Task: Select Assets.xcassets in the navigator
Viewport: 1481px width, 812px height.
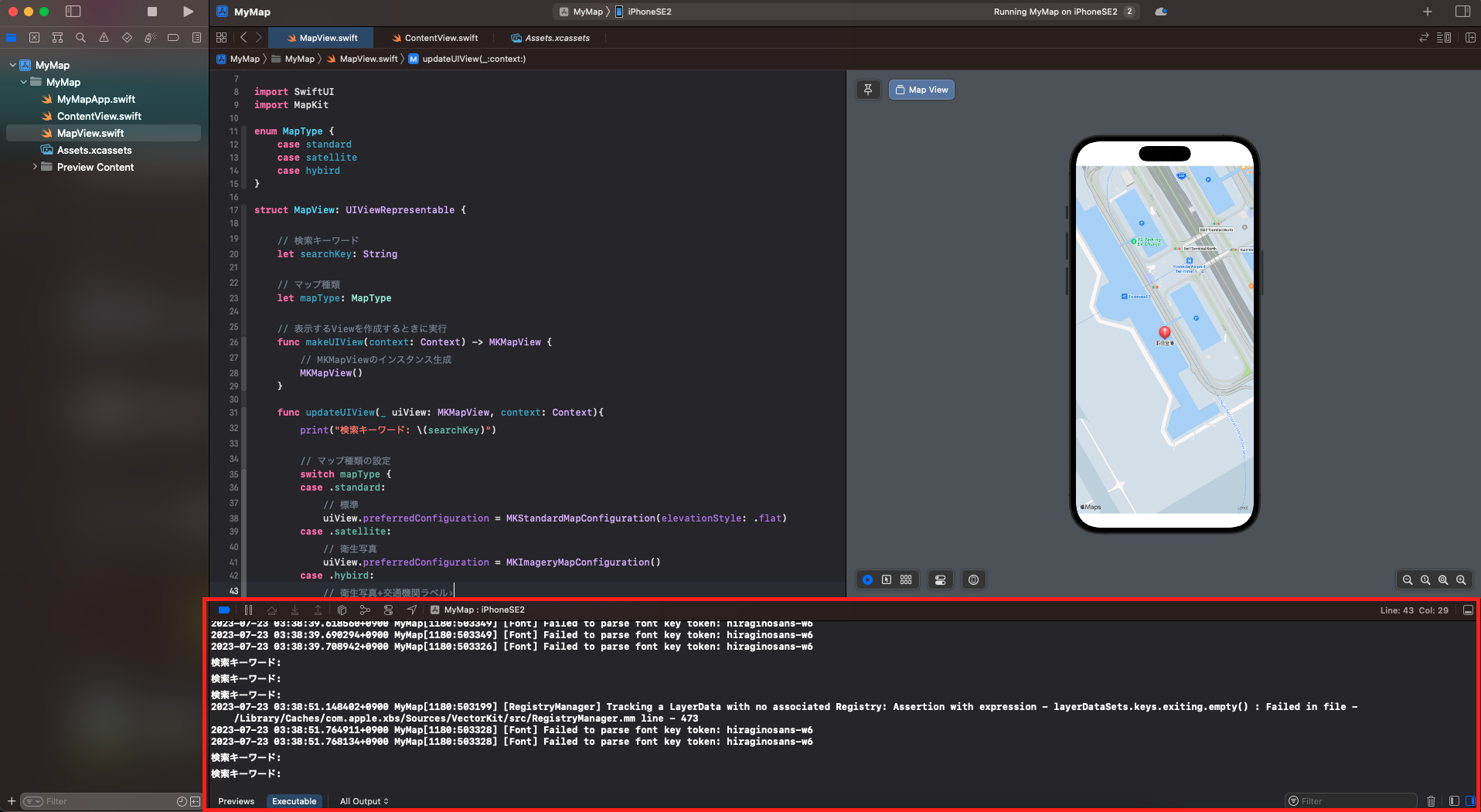Action: pyautogui.click(x=94, y=150)
